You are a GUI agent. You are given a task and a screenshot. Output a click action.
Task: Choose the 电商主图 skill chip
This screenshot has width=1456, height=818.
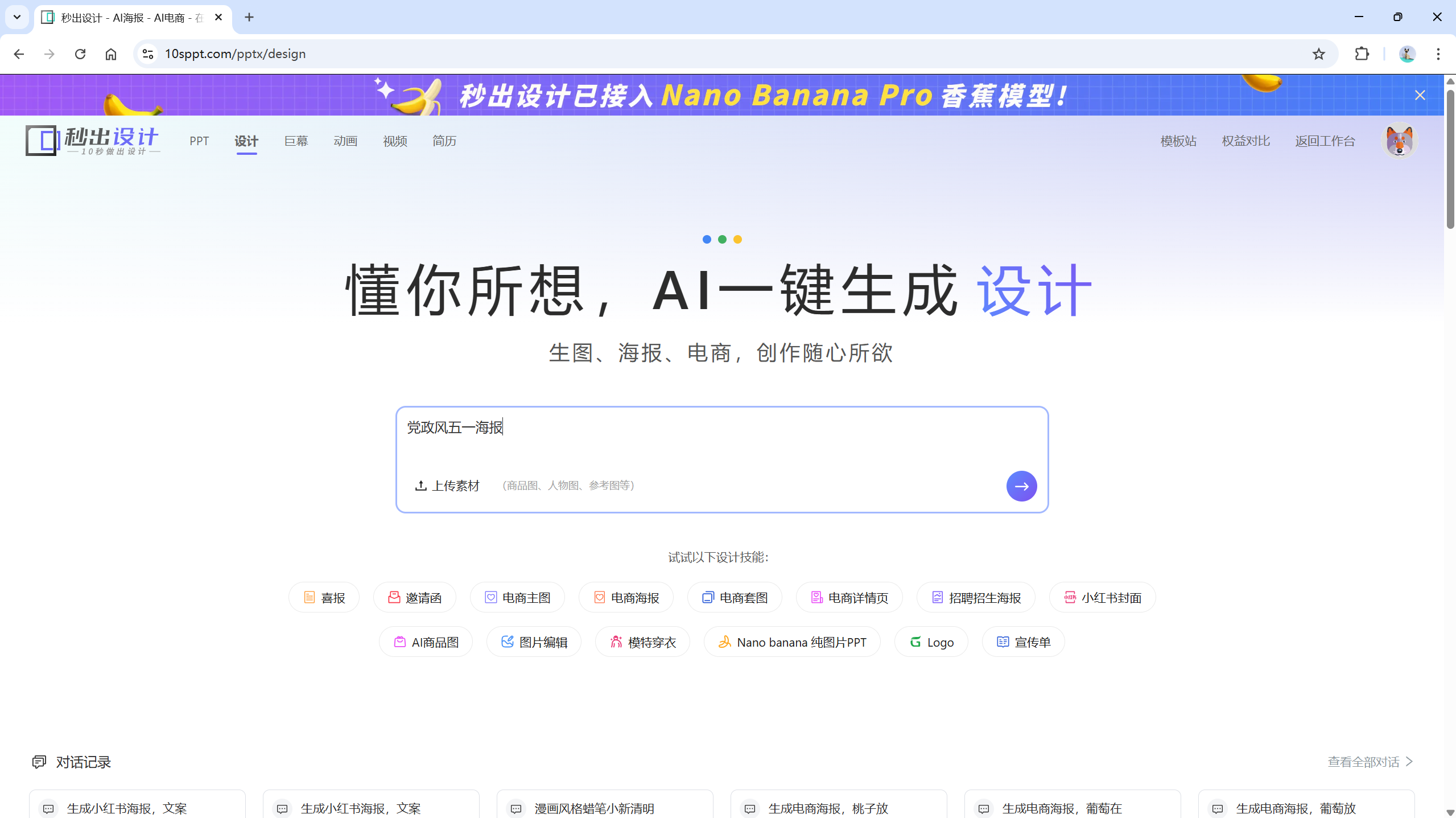[517, 597]
